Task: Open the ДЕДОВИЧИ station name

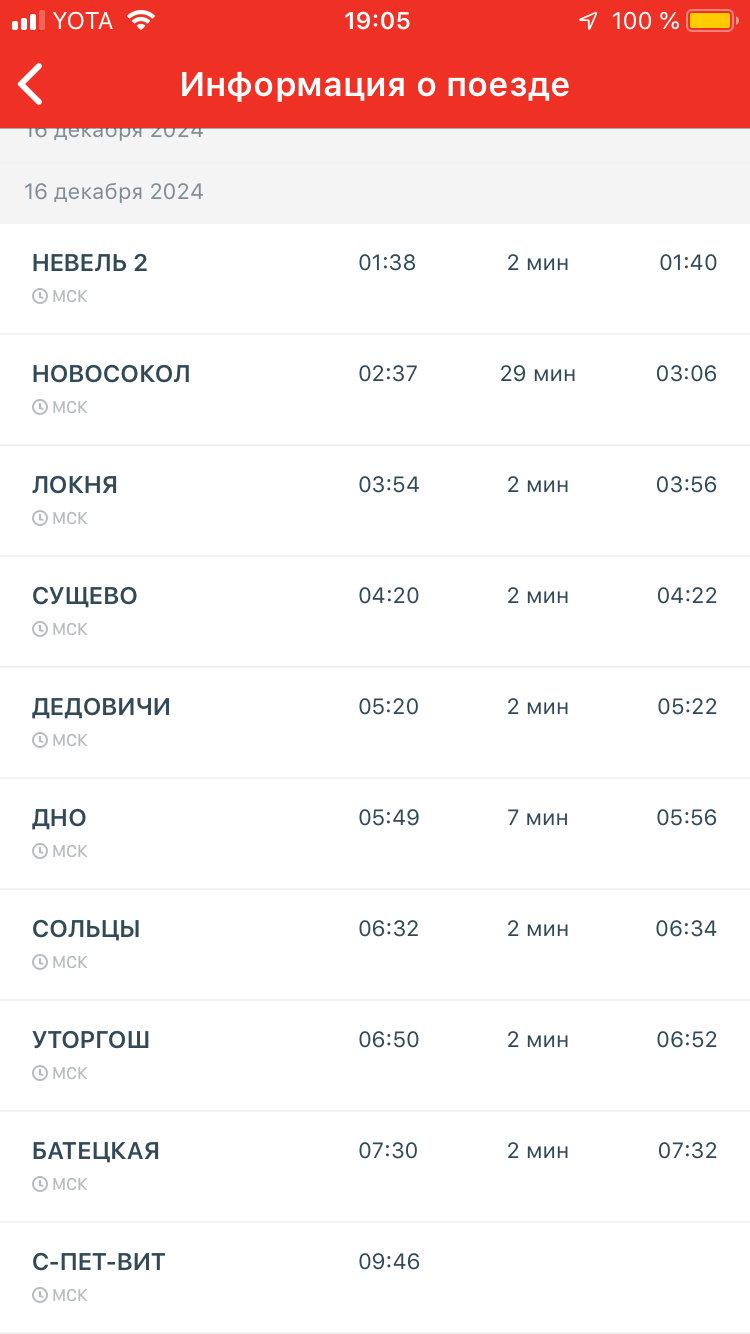Action: (x=101, y=707)
